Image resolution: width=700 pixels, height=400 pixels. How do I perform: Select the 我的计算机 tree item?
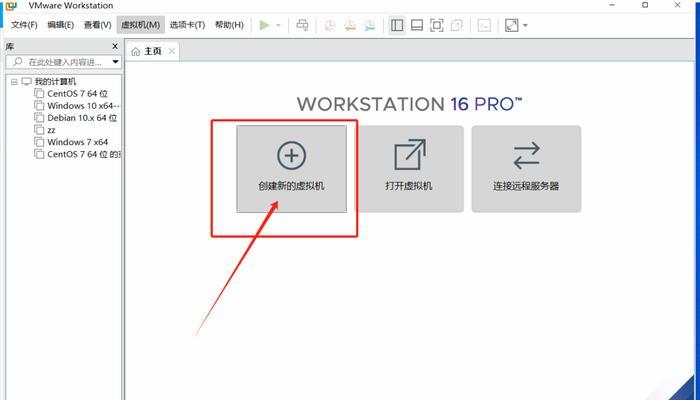pos(55,82)
